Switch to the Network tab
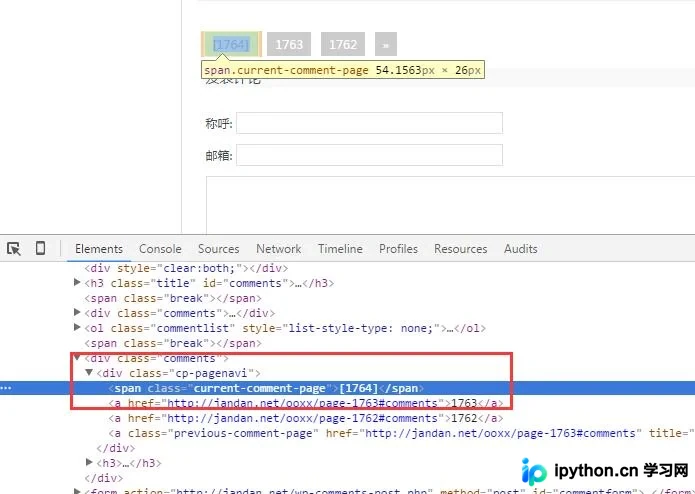695x494 pixels. [278, 249]
